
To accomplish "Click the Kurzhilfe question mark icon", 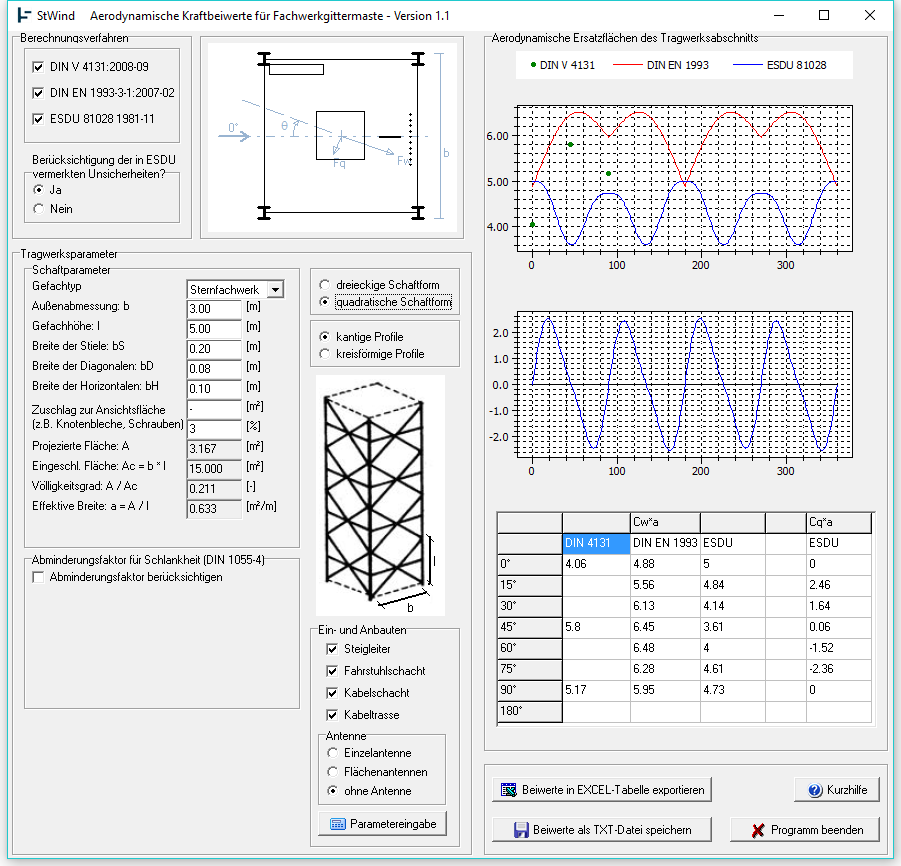I will coord(815,790).
